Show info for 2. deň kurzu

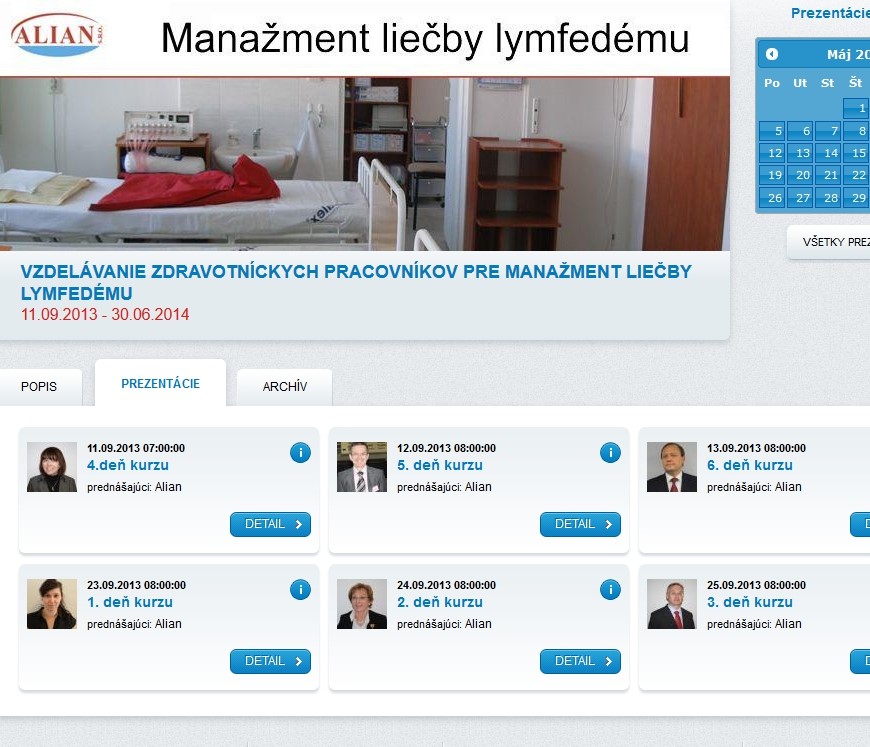pyautogui.click(x=610, y=590)
